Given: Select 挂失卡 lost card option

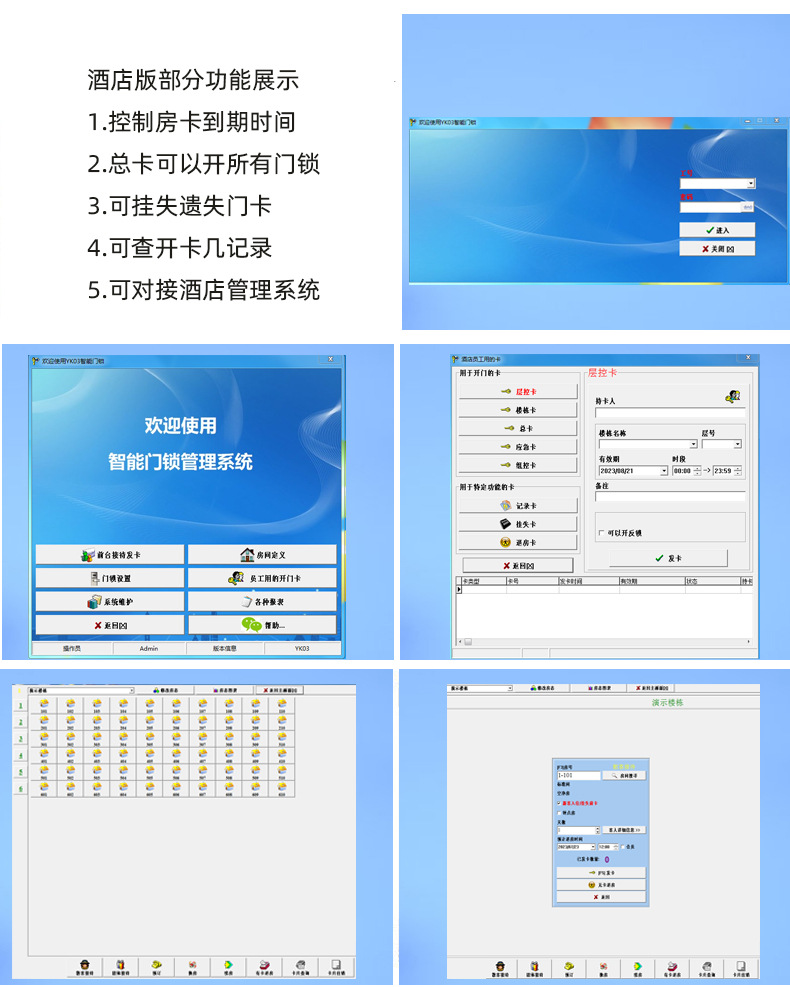Looking at the screenshot, I should click(518, 524).
